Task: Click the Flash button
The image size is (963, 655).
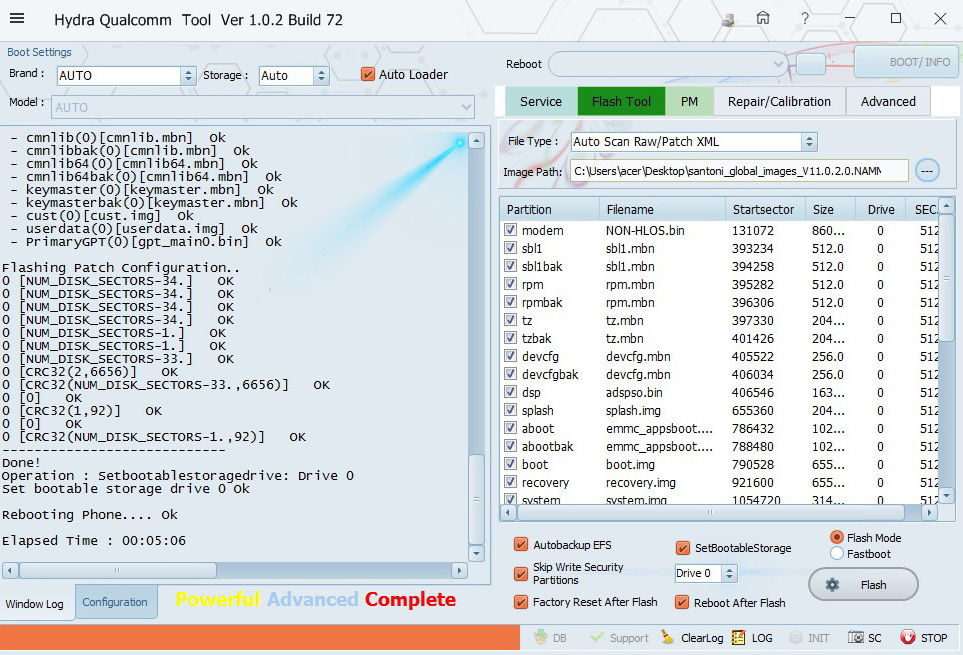Action: [863, 584]
